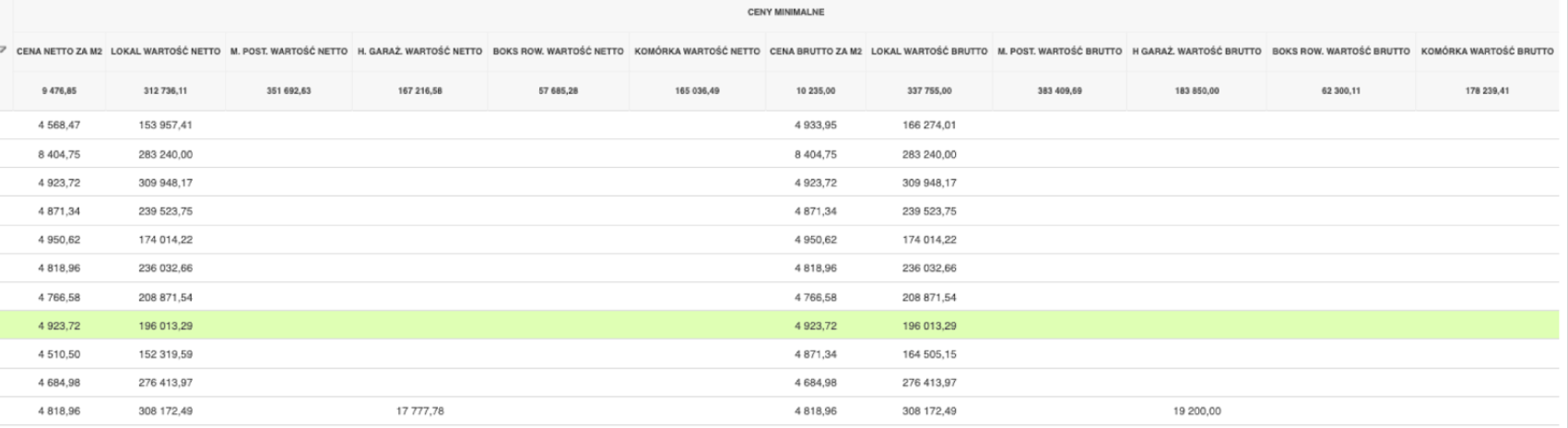Click 276 413,97 in Lokal wartość brutto column

tap(929, 383)
